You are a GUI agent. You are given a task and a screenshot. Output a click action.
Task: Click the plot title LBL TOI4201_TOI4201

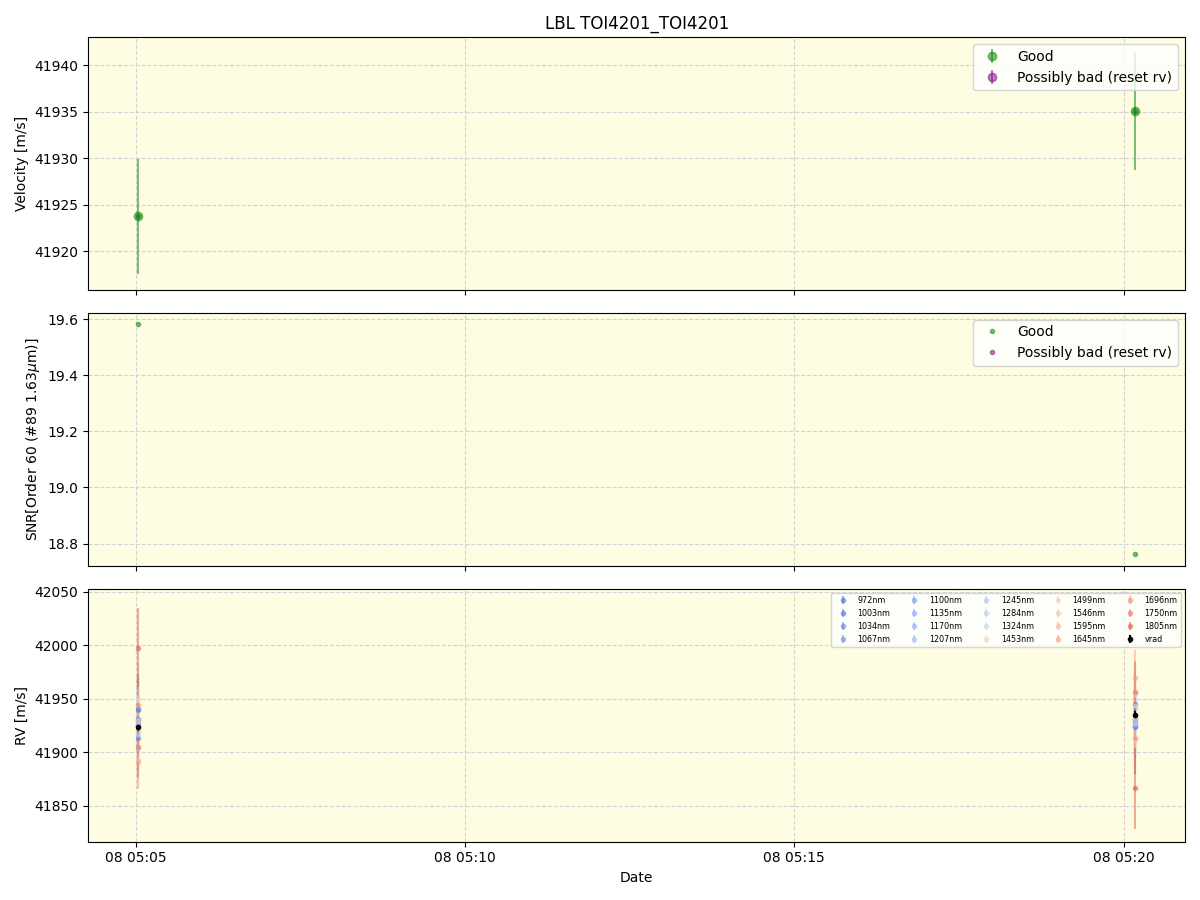637,23
